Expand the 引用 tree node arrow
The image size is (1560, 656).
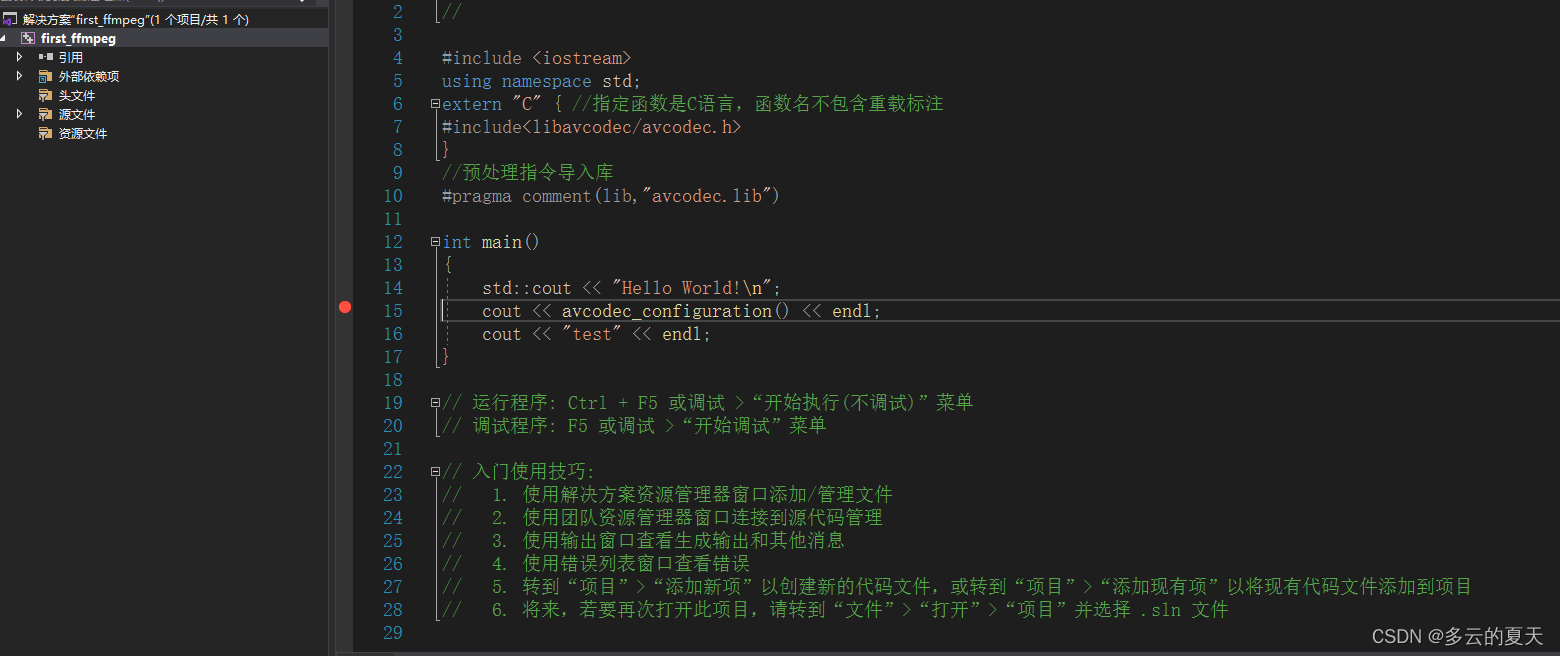(19, 58)
